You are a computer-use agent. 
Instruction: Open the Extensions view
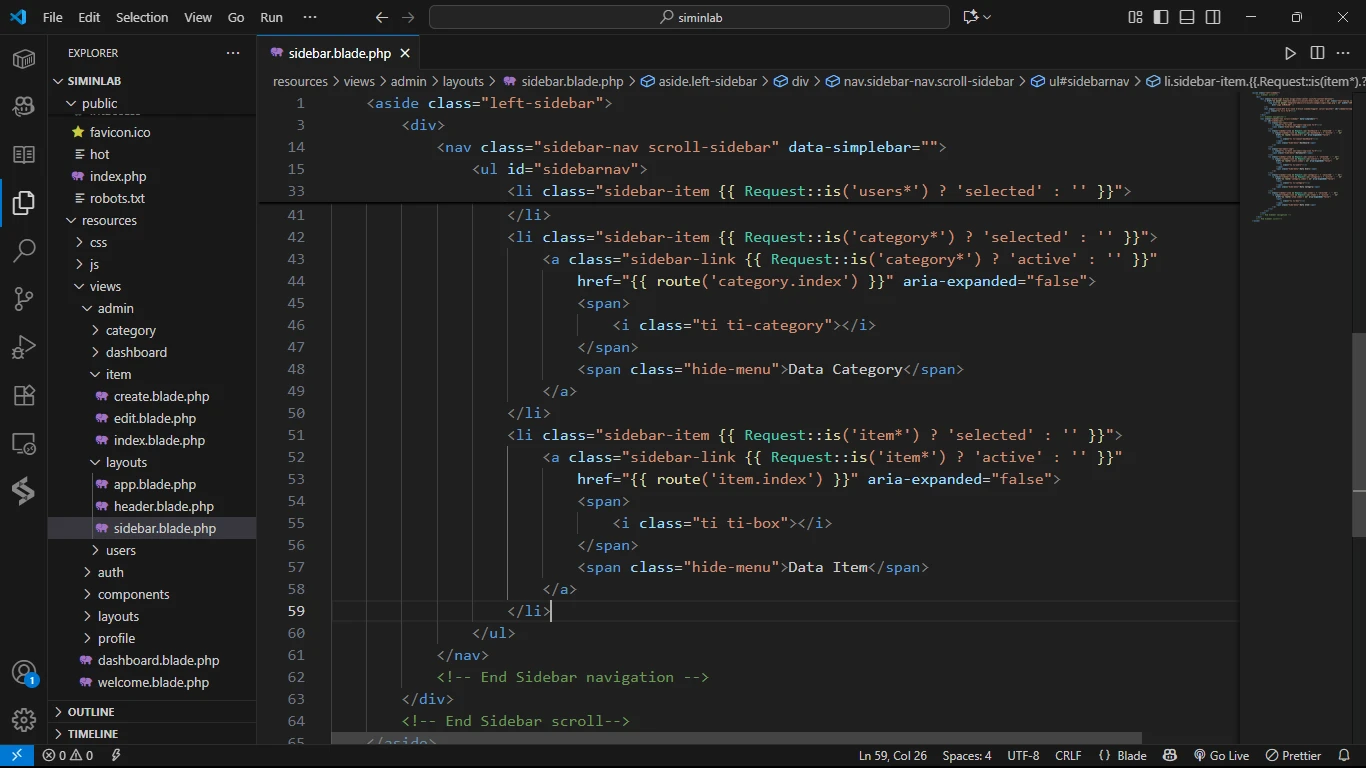[24, 395]
